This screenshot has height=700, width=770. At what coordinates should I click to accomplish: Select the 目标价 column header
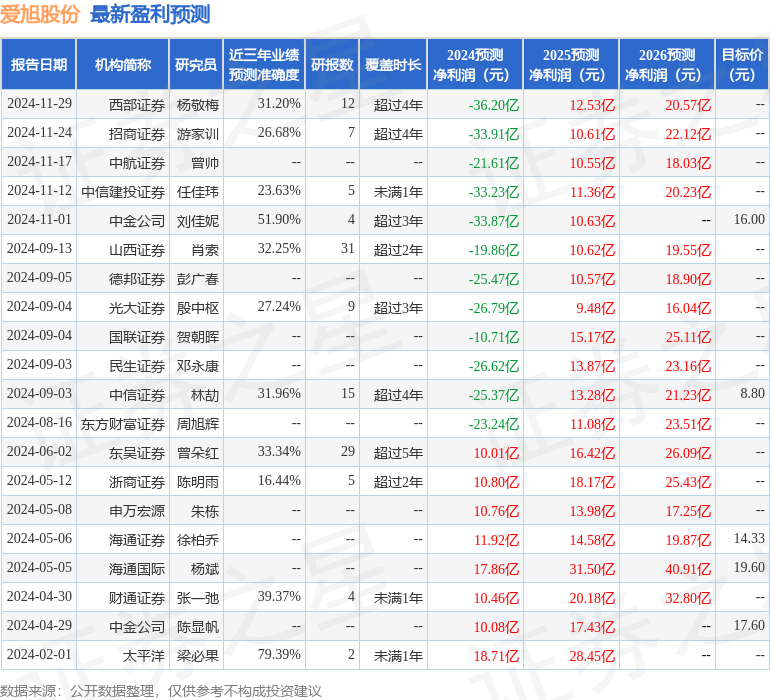click(742, 65)
